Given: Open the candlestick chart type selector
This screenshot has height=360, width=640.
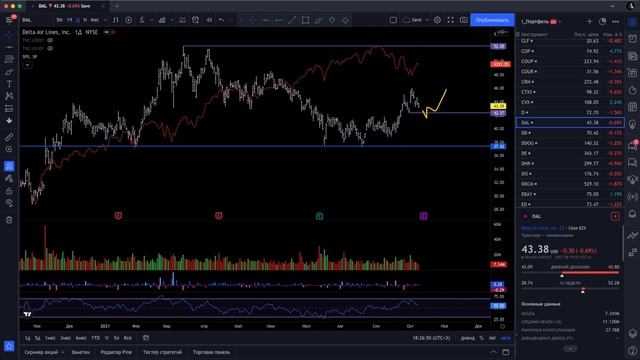Looking at the screenshot, I should click(x=116, y=20).
